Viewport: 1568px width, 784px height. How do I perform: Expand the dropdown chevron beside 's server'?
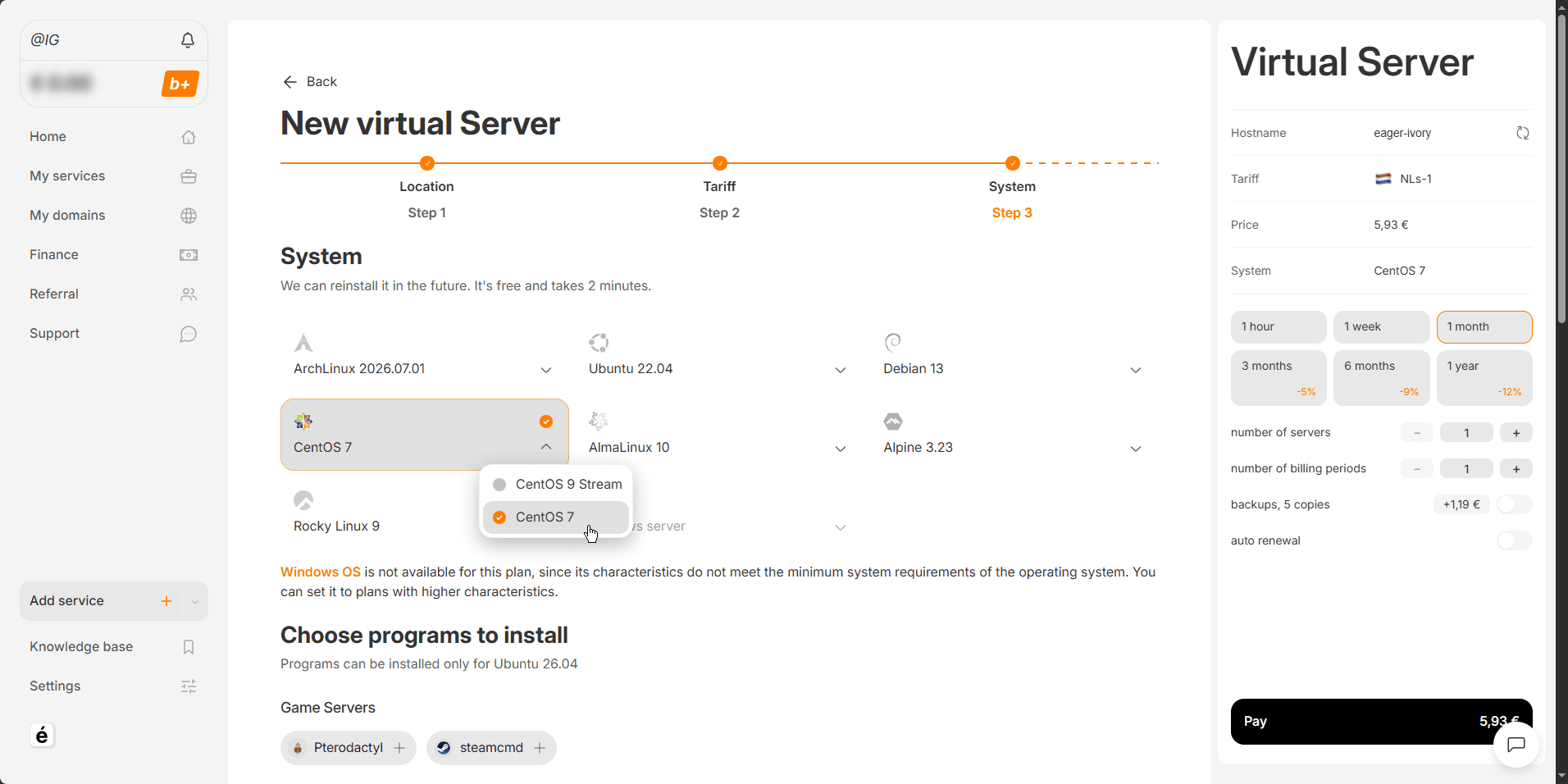[841, 527]
